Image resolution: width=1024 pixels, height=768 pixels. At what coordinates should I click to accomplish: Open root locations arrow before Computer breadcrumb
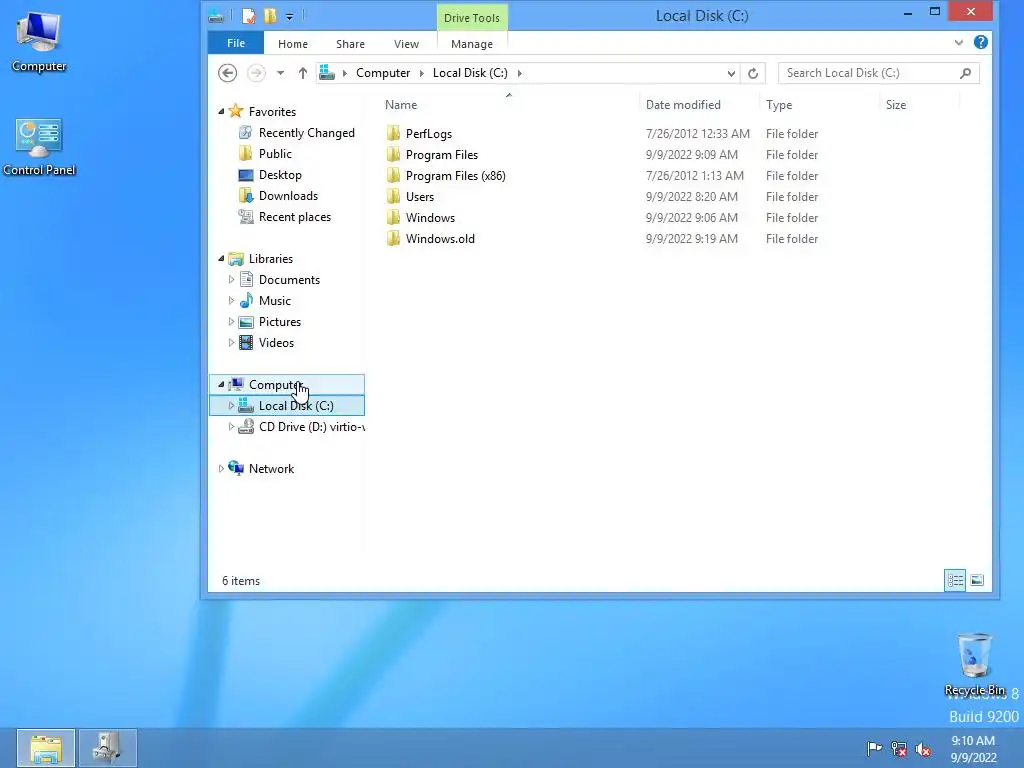pyautogui.click(x=345, y=73)
